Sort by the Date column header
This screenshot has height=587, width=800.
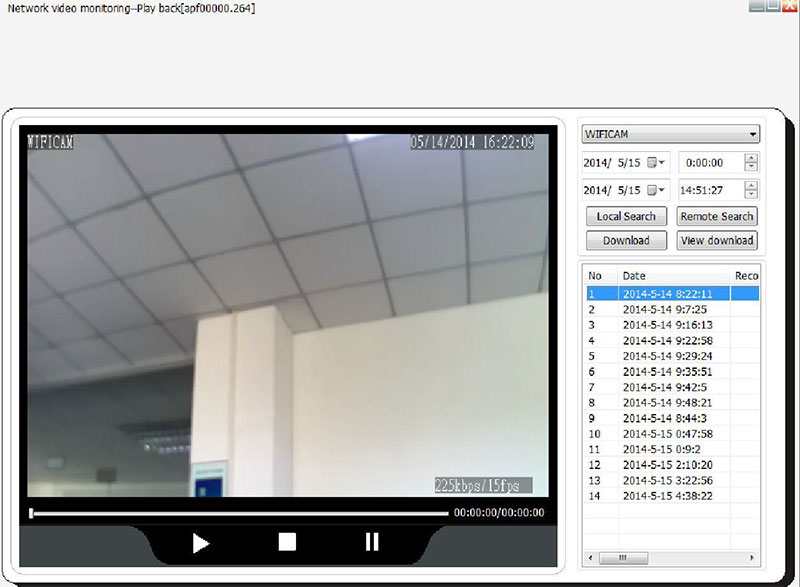click(x=674, y=276)
